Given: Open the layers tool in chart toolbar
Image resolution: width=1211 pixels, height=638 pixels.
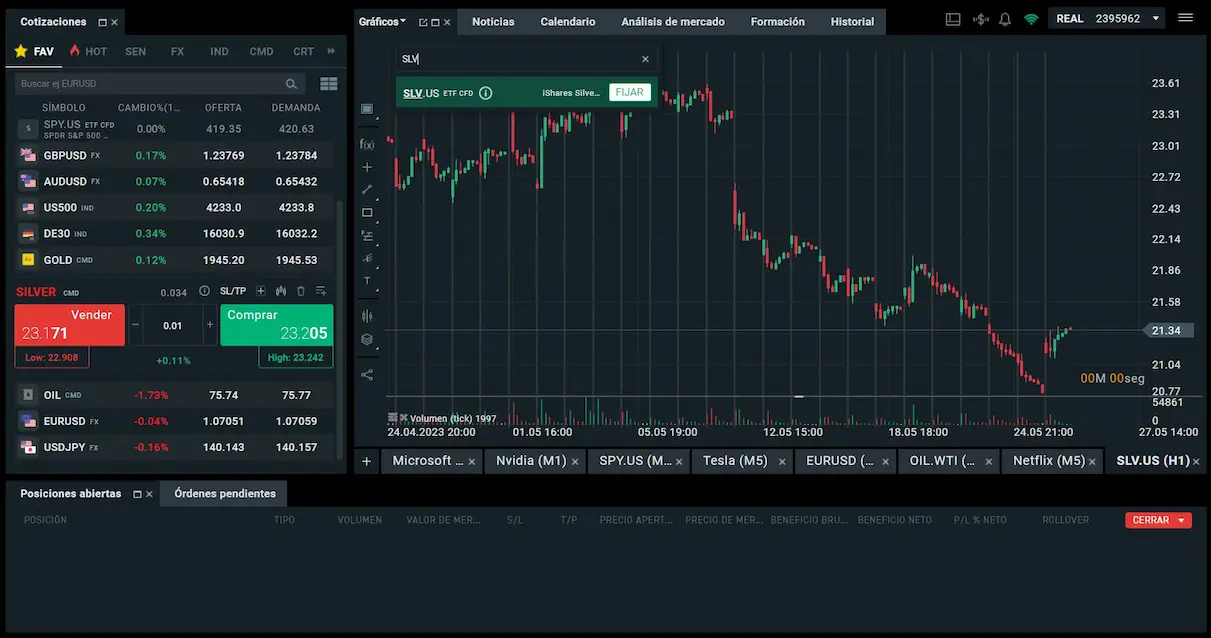Looking at the screenshot, I should pos(367,339).
